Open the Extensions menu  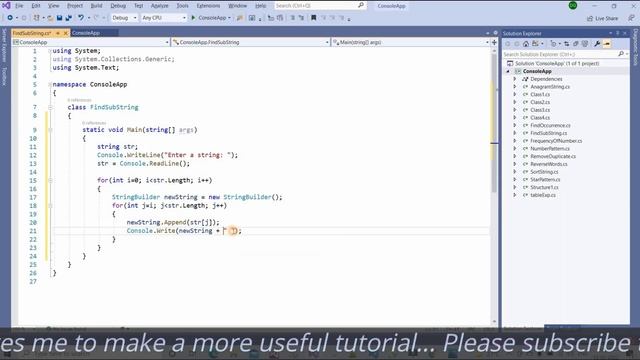(208, 6)
